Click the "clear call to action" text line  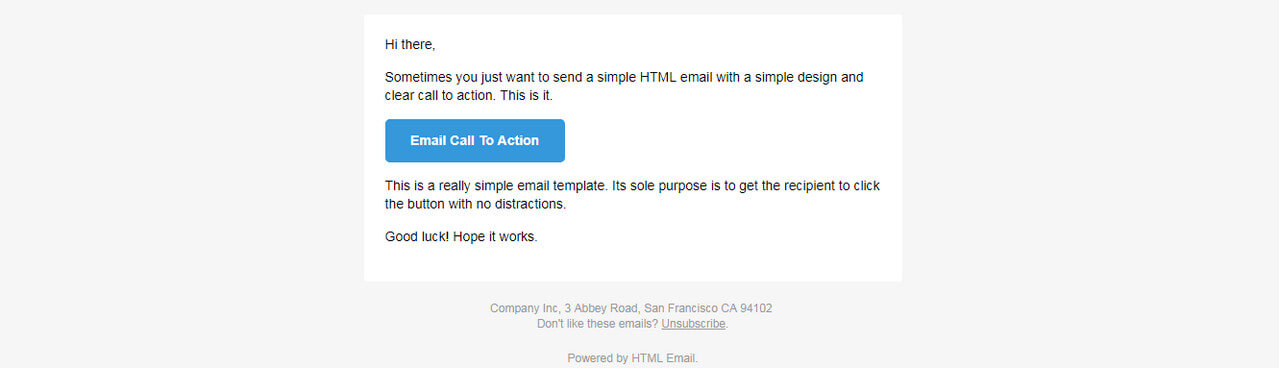coord(468,96)
